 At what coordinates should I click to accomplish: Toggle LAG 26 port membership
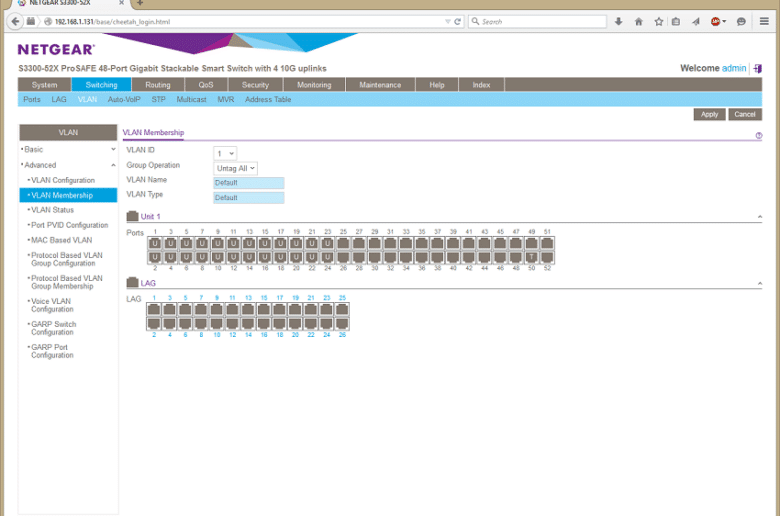click(x=342, y=323)
